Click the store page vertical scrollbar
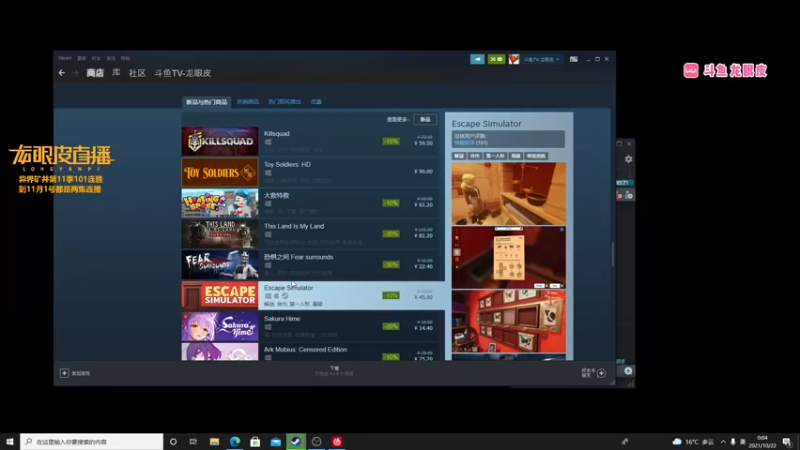 (613, 254)
